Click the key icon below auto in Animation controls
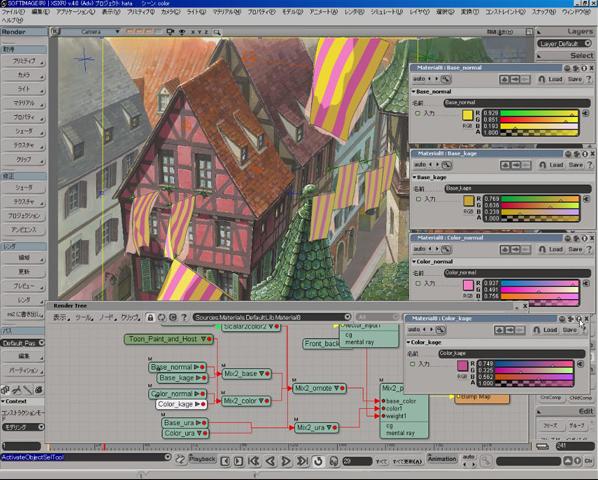Screen dimensions: 598x480 click(x=485, y=462)
